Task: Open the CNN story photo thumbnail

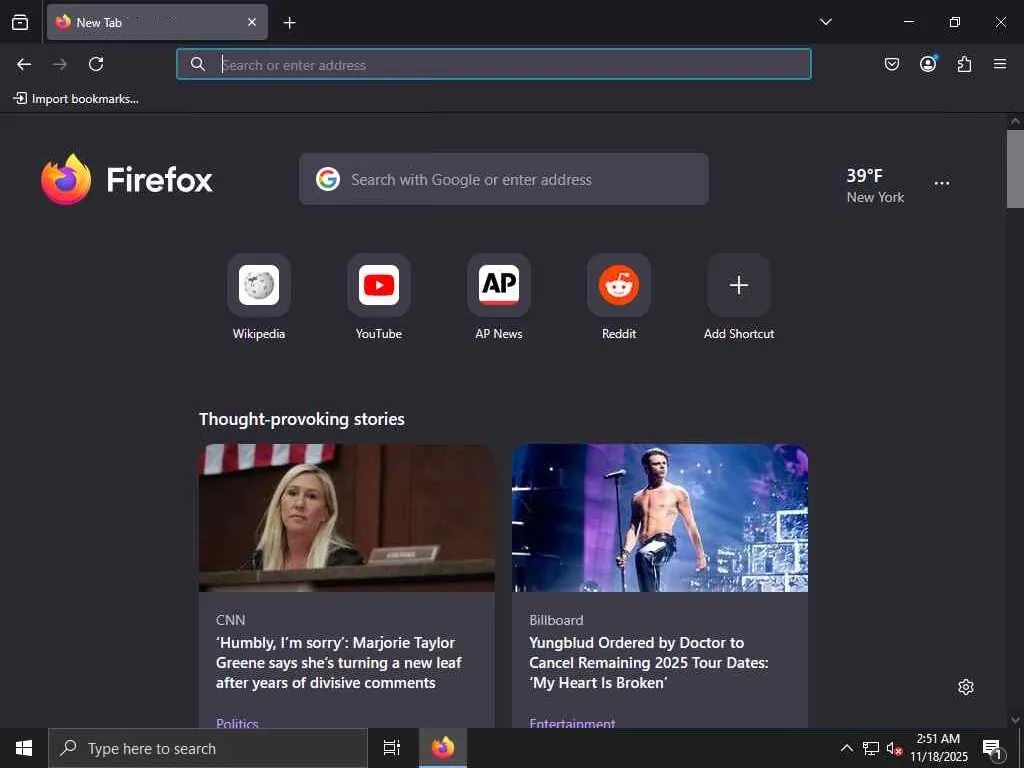Action: pyautogui.click(x=346, y=518)
